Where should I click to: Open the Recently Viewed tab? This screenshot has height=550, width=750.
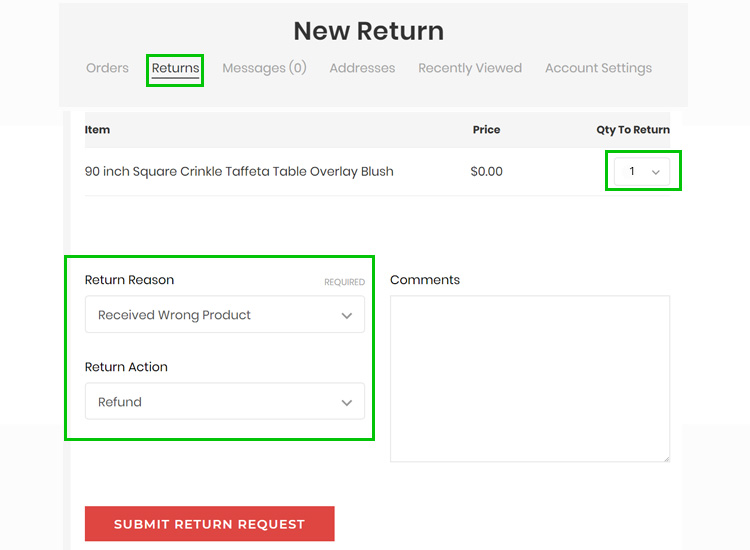click(470, 68)
